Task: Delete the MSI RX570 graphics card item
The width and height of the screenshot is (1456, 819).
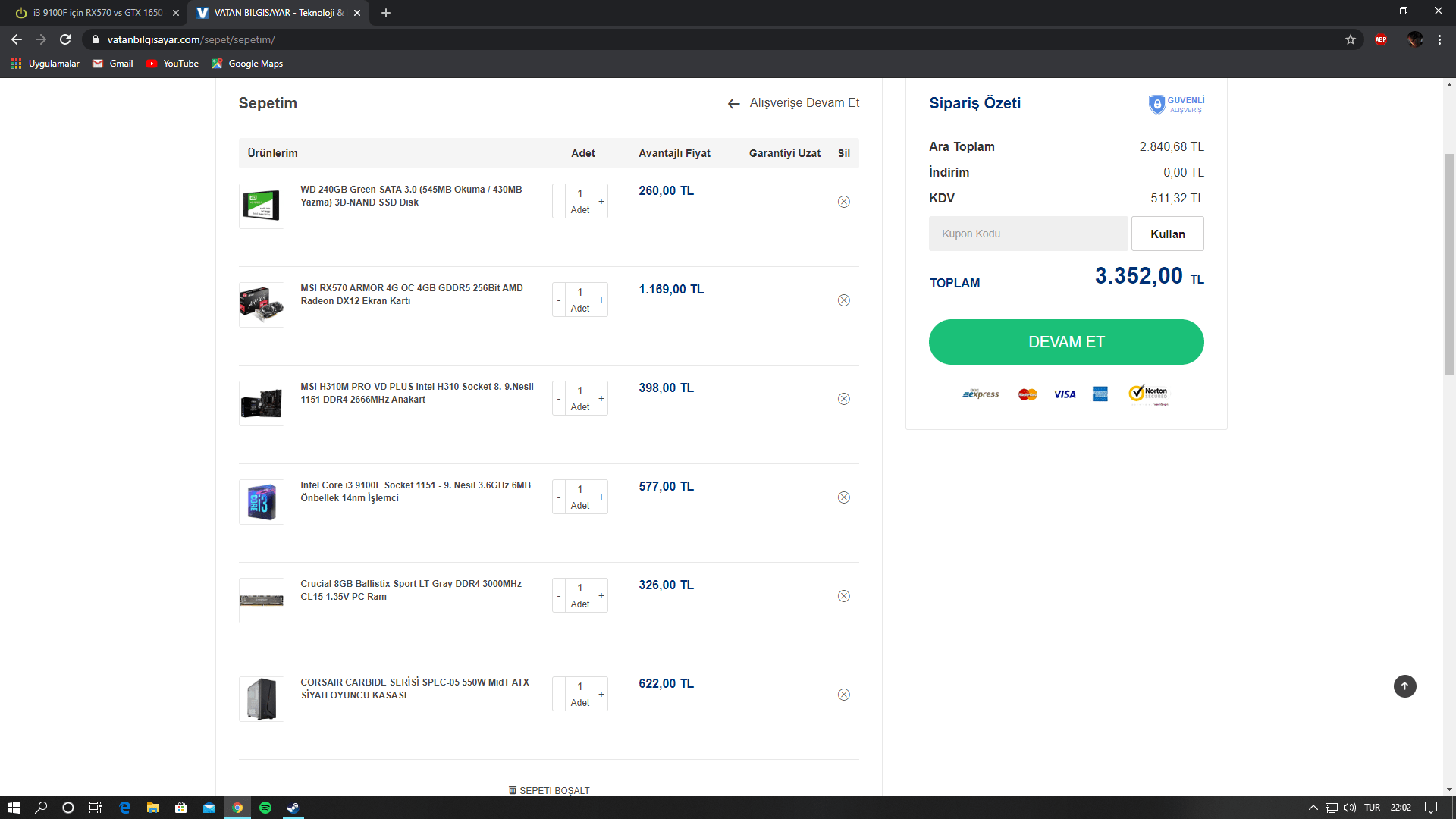Action: click(843, 300)
